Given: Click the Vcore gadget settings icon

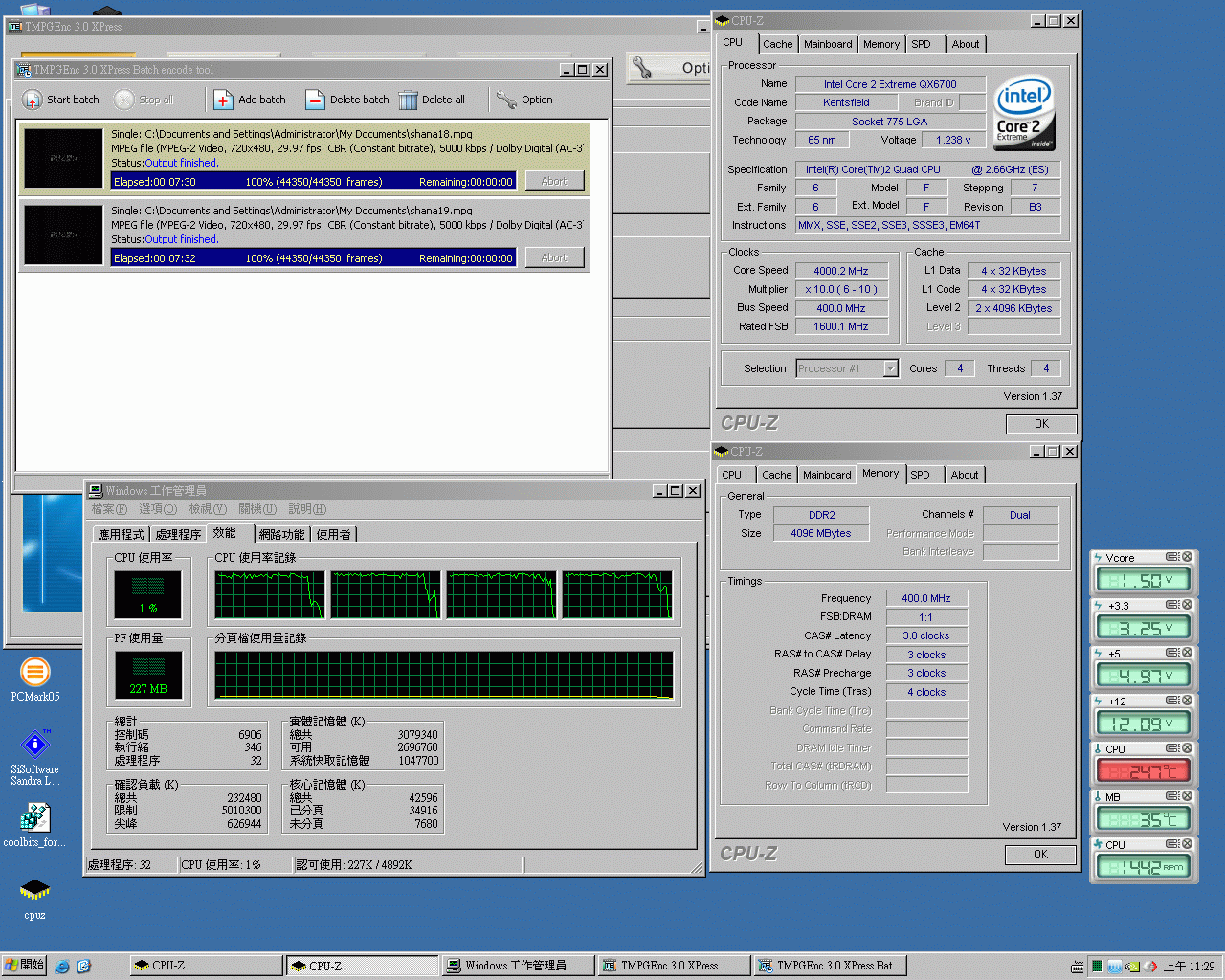Looking at the screenshot, I should click(1171, 557).
